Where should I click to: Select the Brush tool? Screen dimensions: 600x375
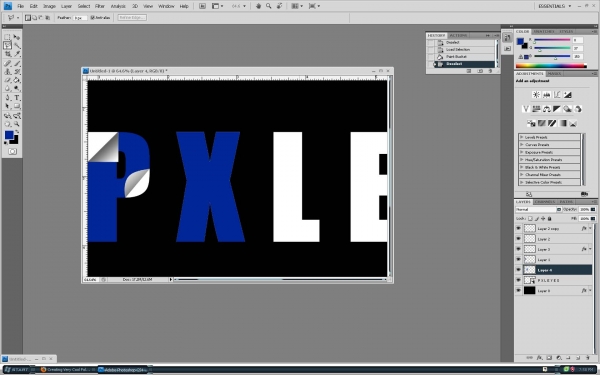pyautogui.click(x=17, y=64)
